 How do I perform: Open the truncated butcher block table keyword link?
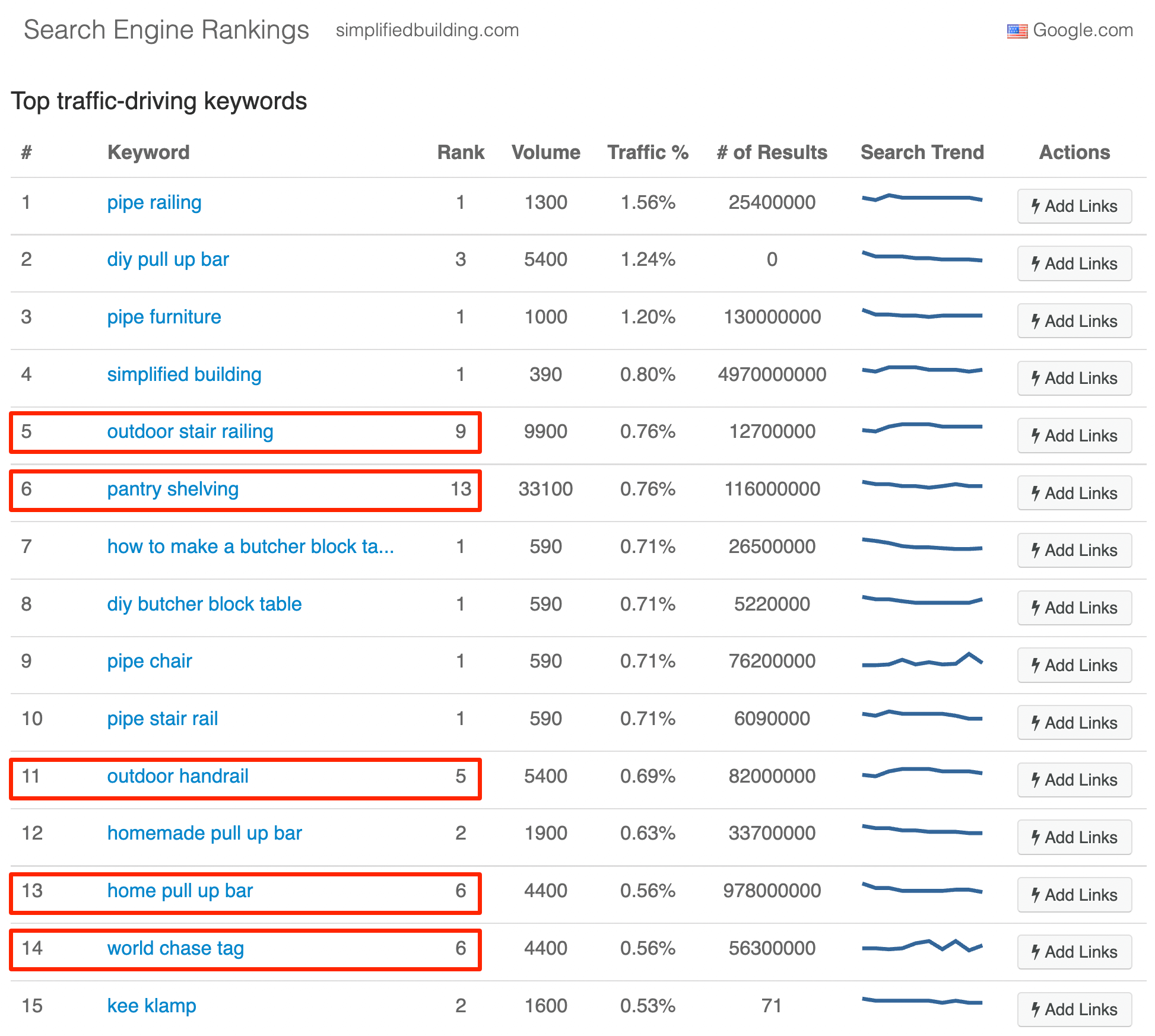tap(250, 546)
